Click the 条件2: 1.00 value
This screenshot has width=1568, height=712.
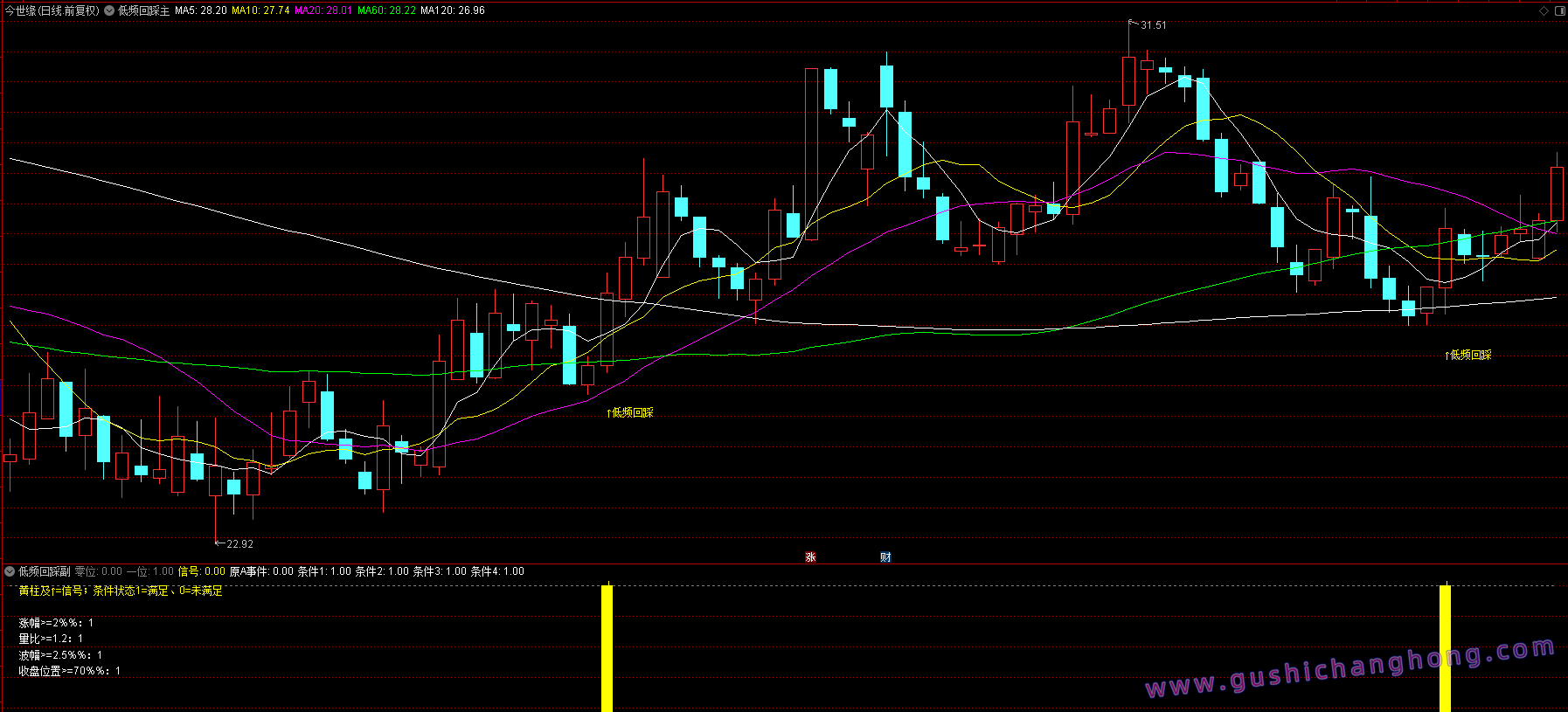[x=382, y=571]
